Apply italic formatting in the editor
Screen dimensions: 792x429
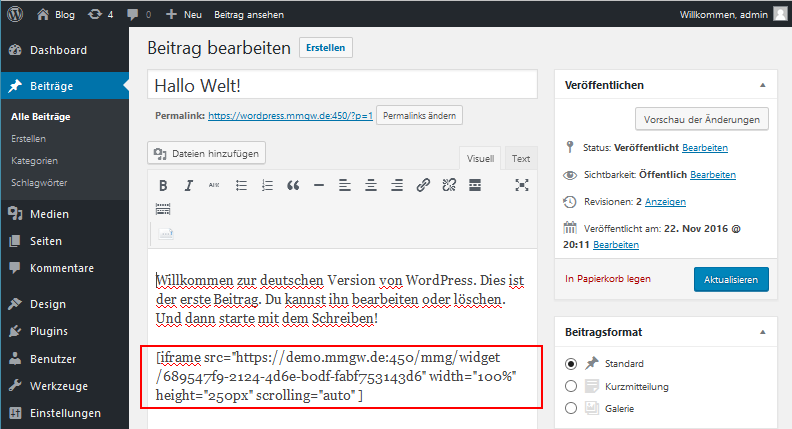pos(188,185)
